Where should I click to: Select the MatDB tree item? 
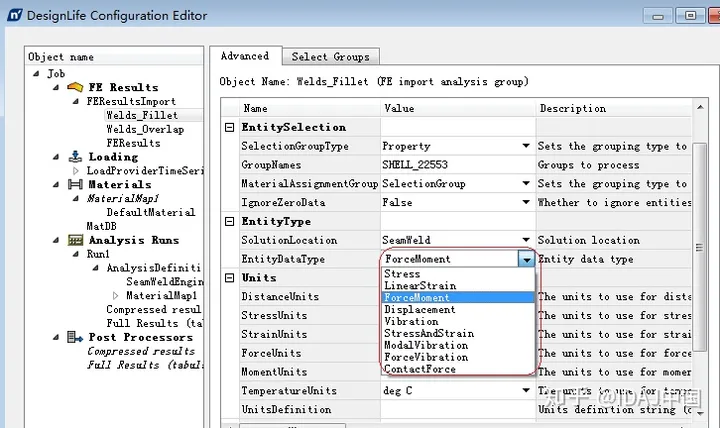[101, 226]
